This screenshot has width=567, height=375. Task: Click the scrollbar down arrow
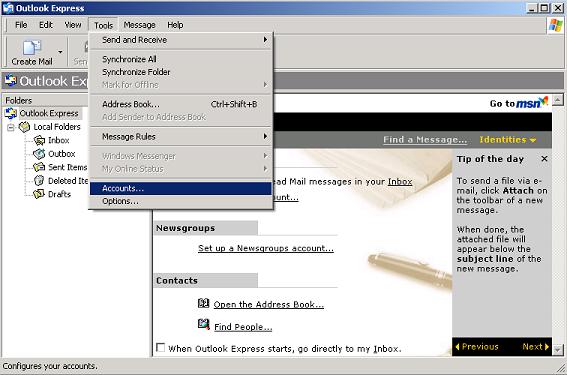click(x=558, y=350)
